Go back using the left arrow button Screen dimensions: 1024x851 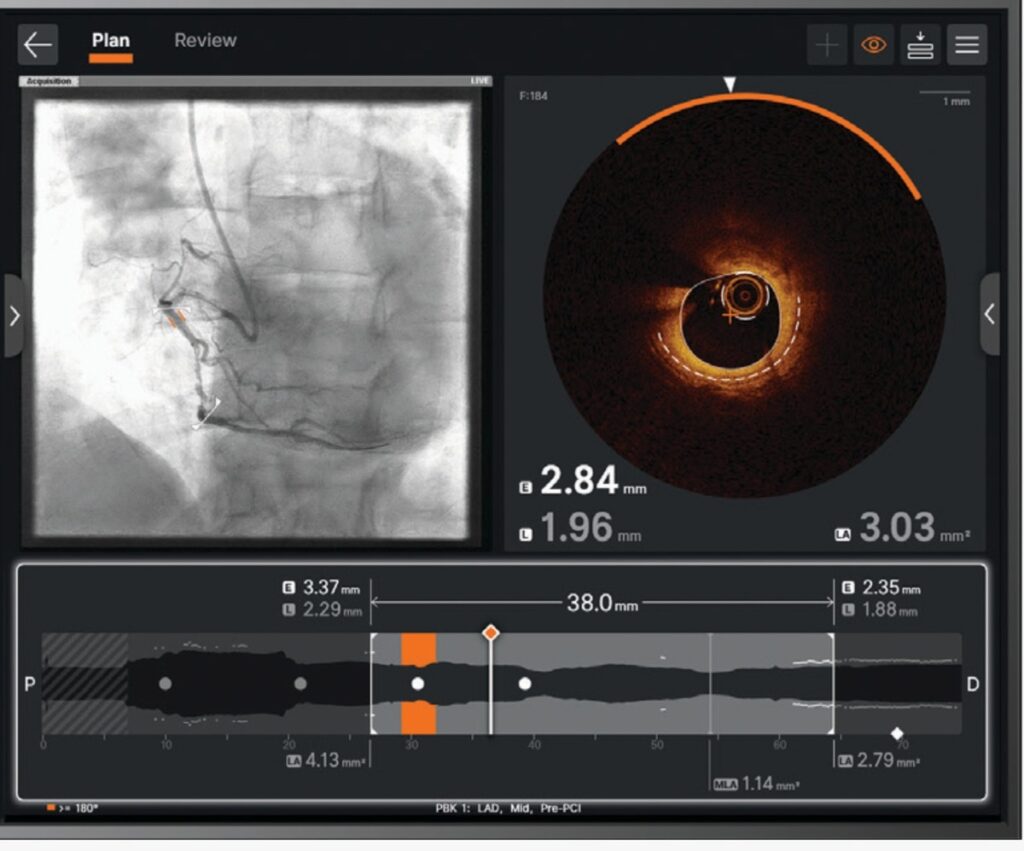(38, 45)
